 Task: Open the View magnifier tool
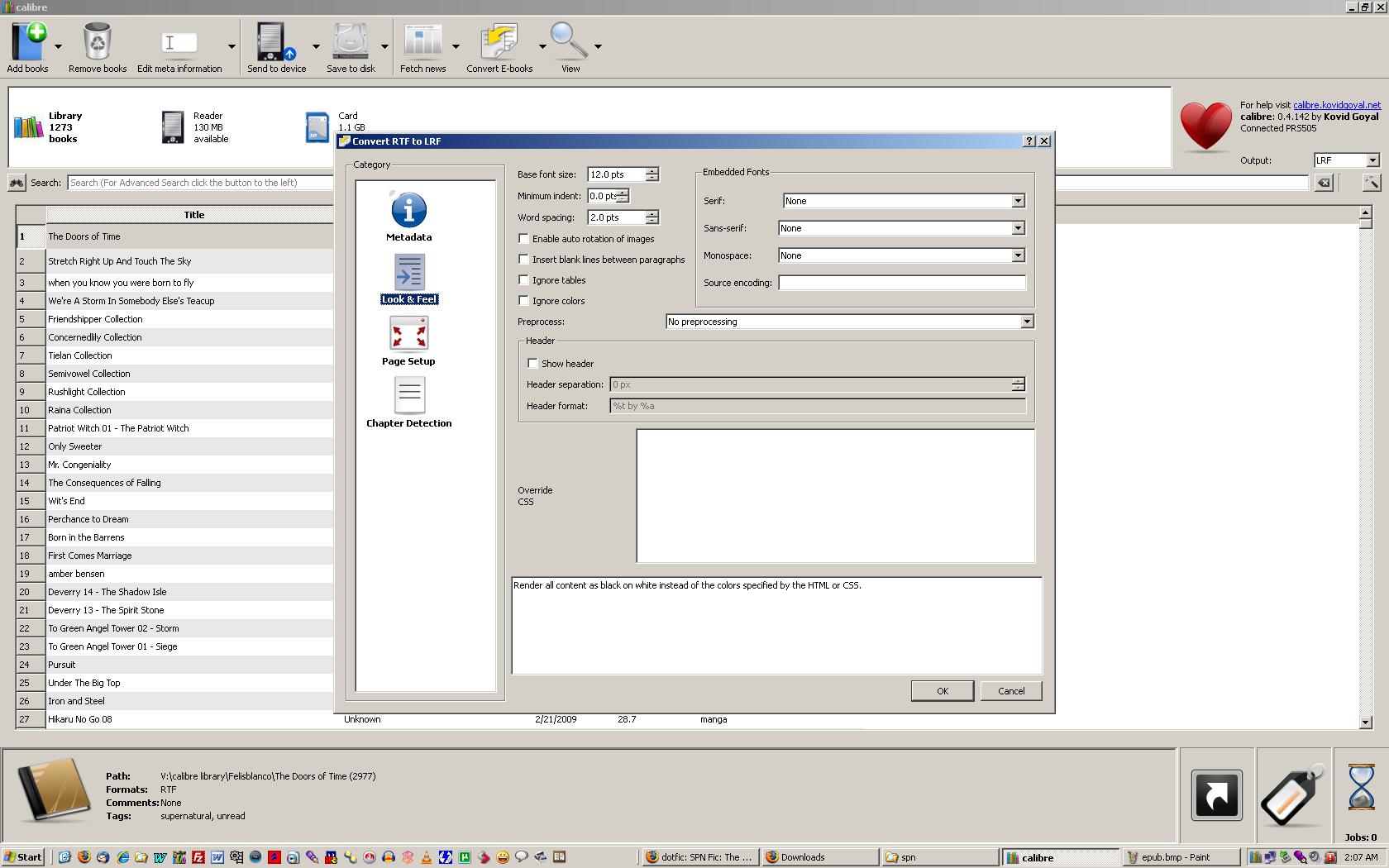click(x=569, y=43)
